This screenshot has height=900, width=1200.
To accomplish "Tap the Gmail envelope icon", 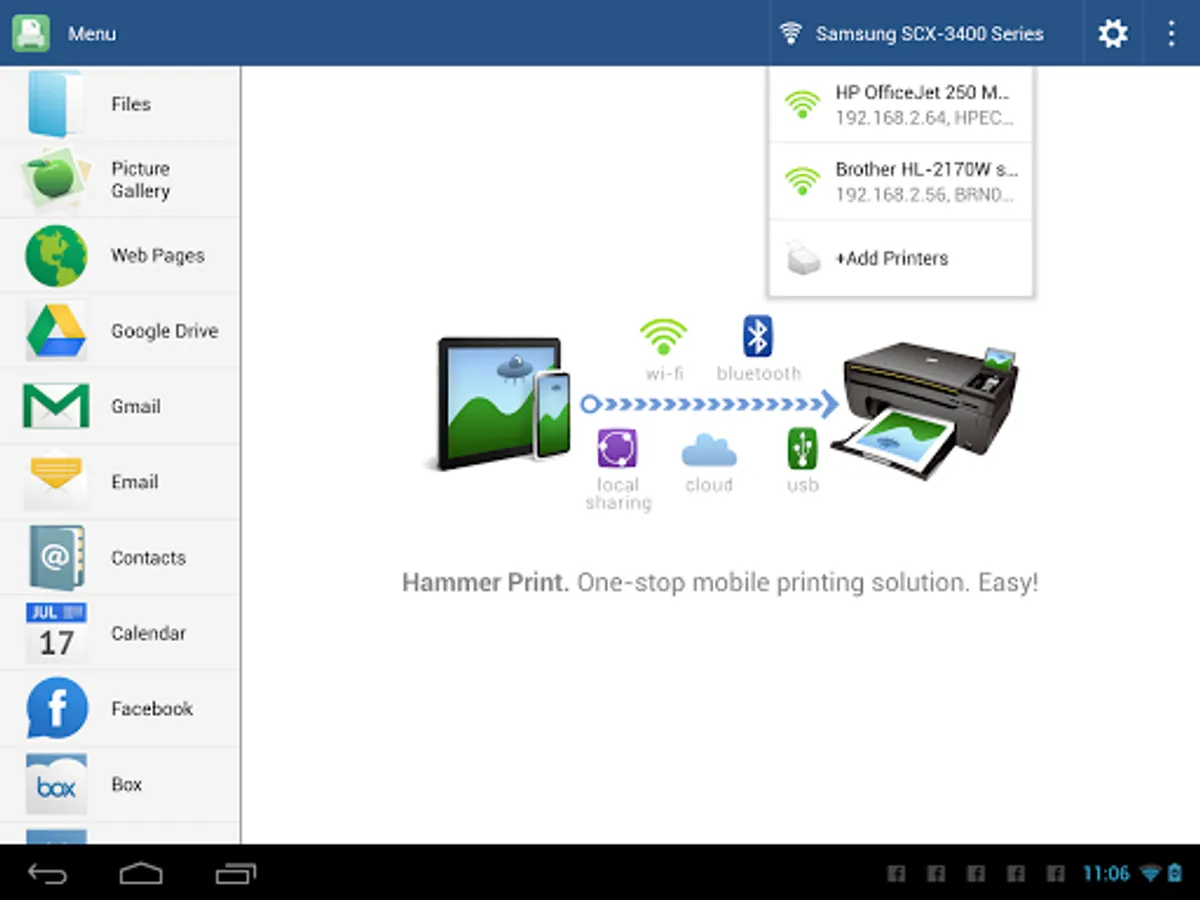I will coord(56,406).
